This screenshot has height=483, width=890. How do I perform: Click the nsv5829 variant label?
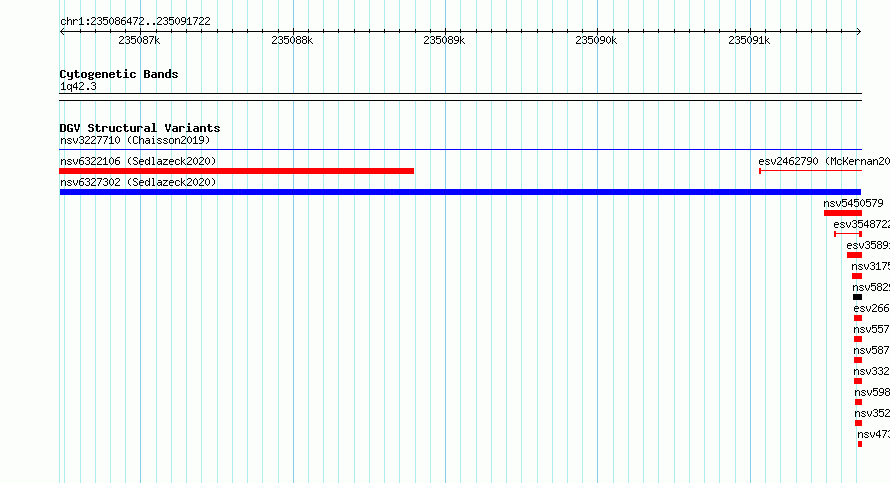coord(871,287)
